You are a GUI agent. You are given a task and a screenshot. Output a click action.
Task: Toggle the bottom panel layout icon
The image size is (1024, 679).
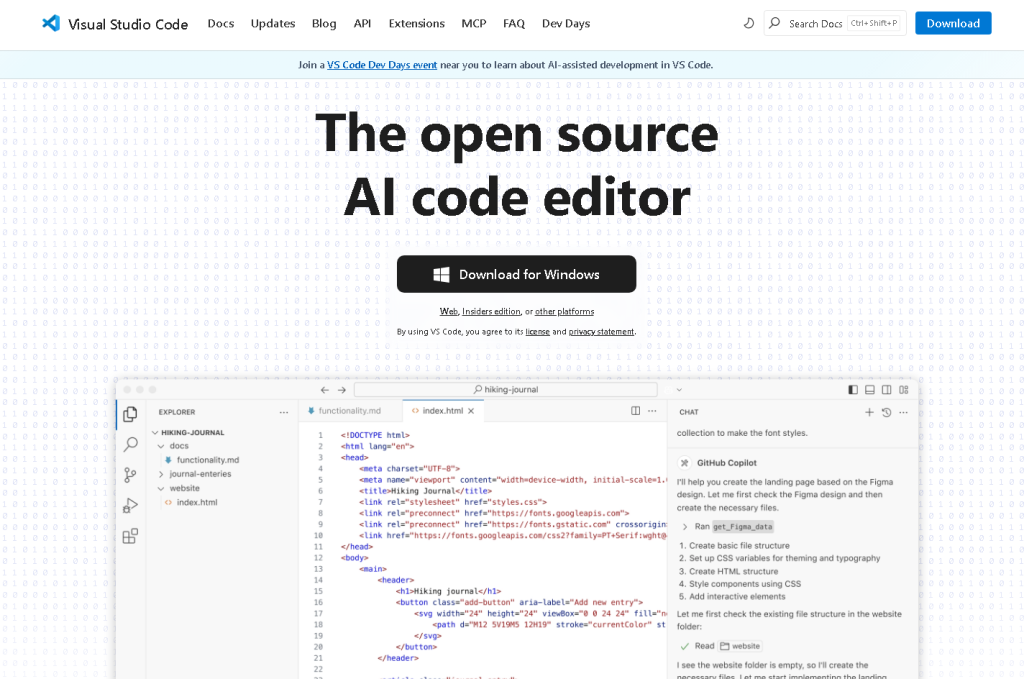tap(870, 389)
